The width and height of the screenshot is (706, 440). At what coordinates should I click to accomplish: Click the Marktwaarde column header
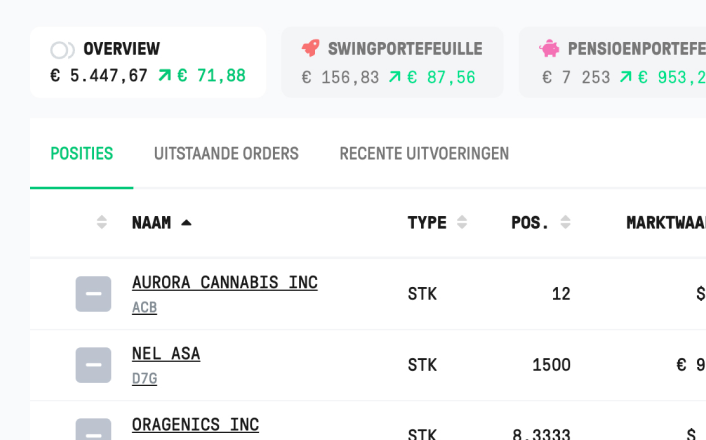[666, 222]
